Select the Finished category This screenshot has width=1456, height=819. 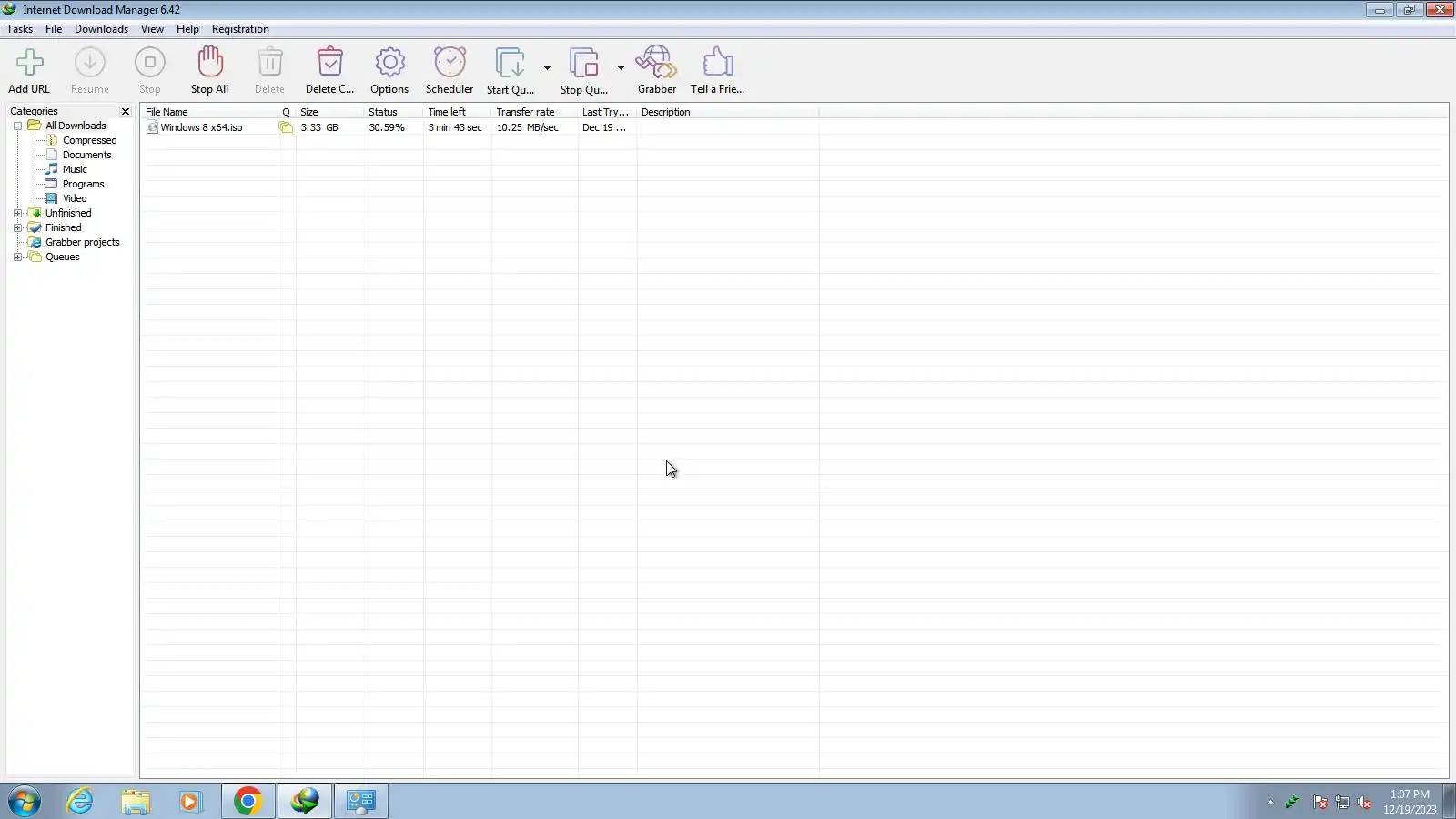point(63,227)
